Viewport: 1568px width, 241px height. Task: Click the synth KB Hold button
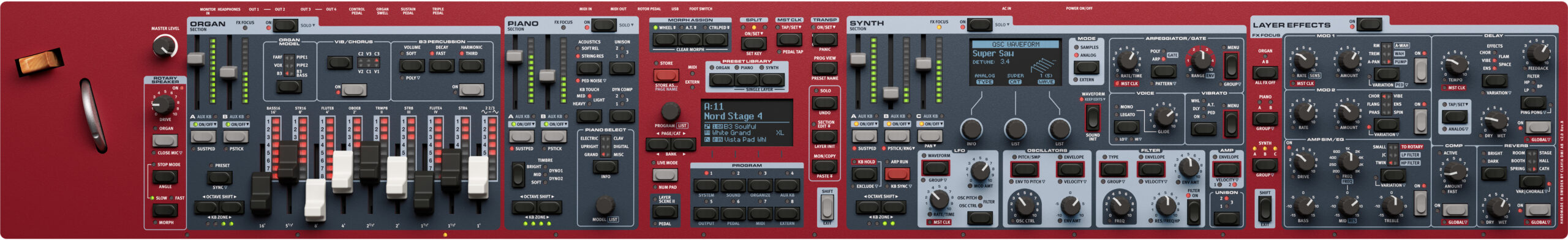pyautogui.click(x=864, y=174)
